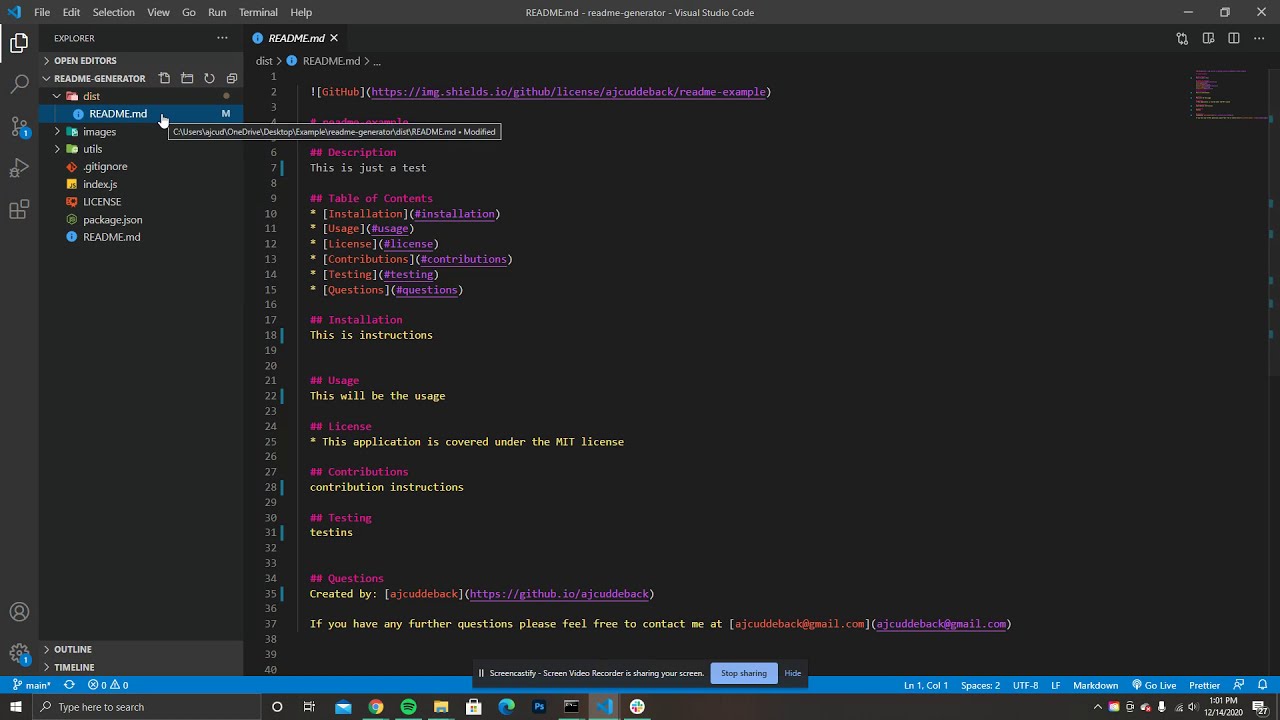Open Spotify from the taskbar
The image size is (1280, 720).
pos(408,707)
